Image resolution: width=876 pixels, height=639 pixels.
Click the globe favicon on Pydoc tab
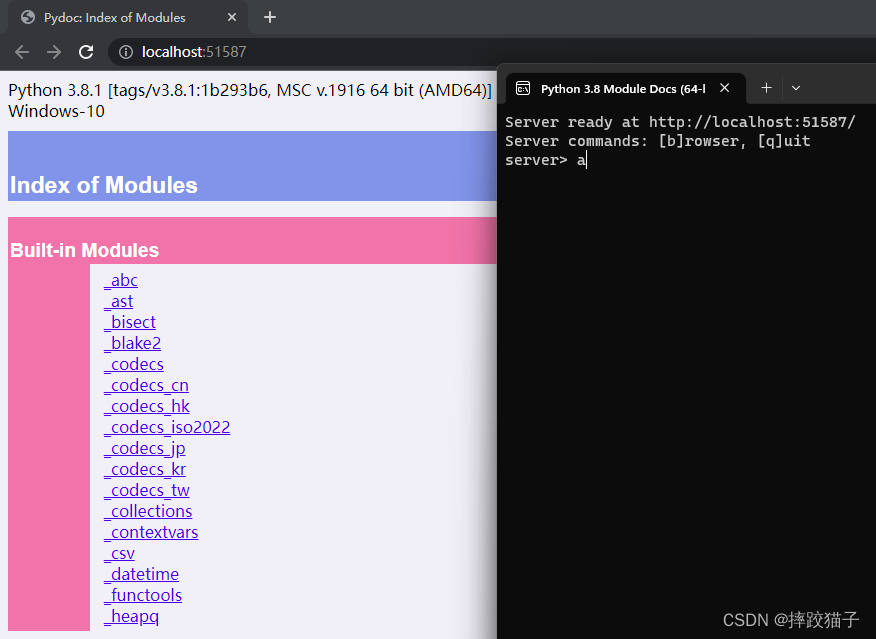pos(27,17)
